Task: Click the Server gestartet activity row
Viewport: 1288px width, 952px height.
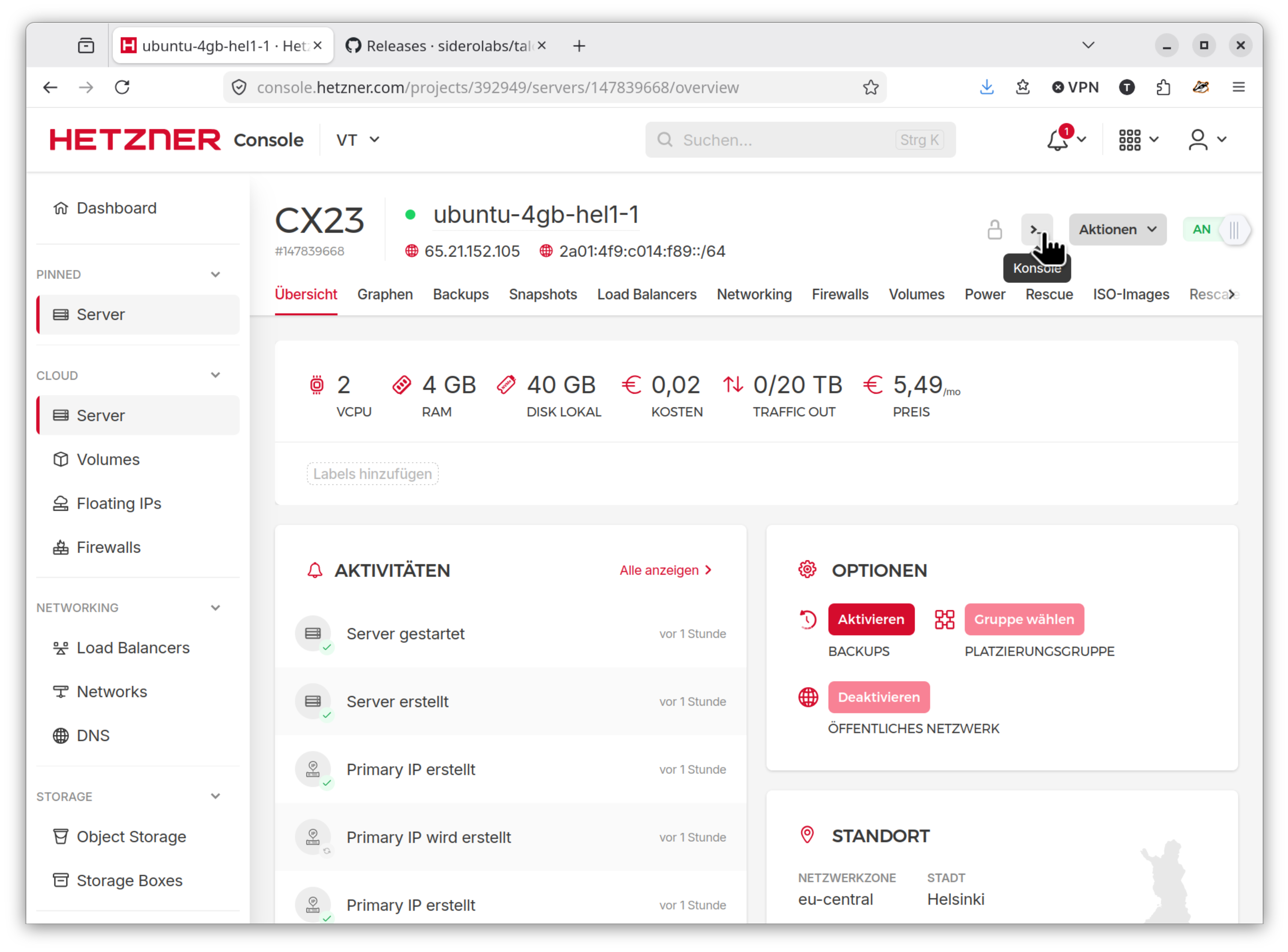Action: 510,634
